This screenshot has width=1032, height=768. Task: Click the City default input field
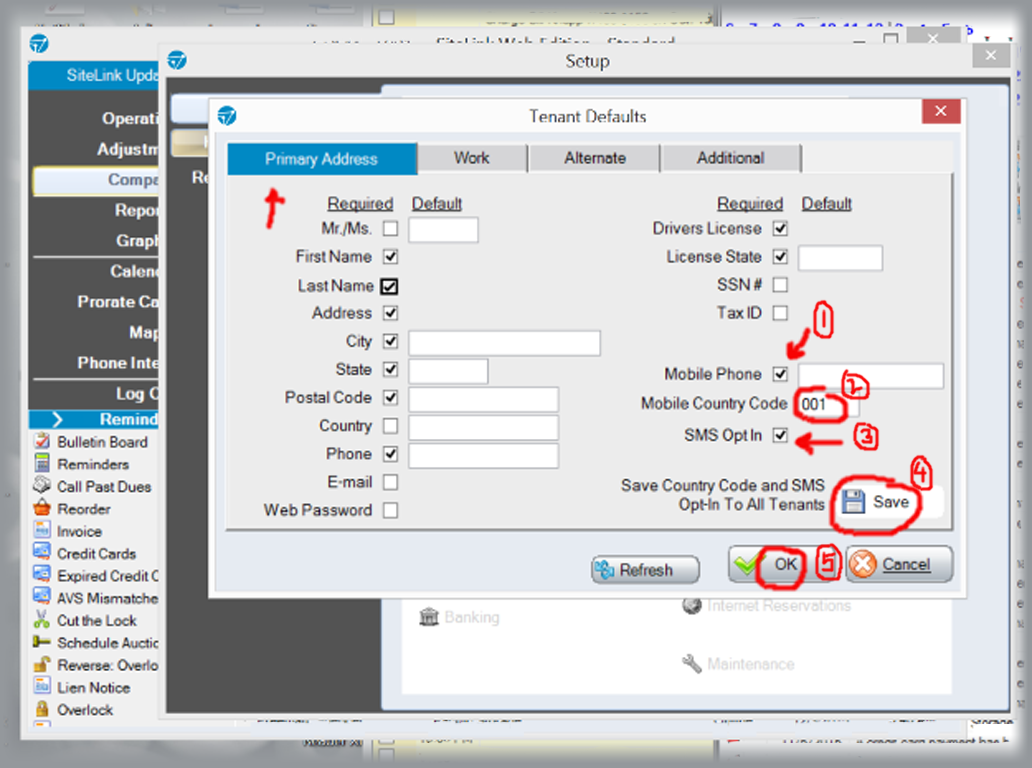click(504, 343)
